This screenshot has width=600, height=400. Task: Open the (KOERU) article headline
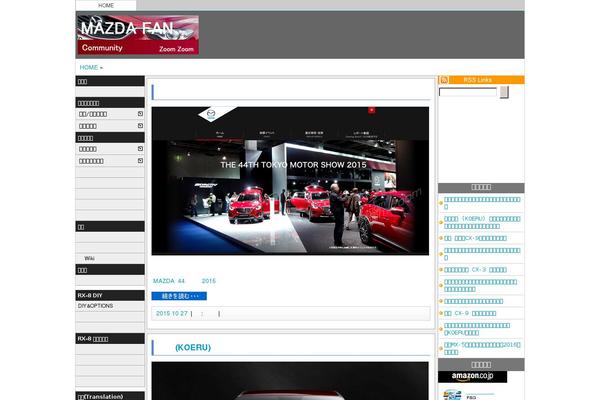tap(193, 348)
